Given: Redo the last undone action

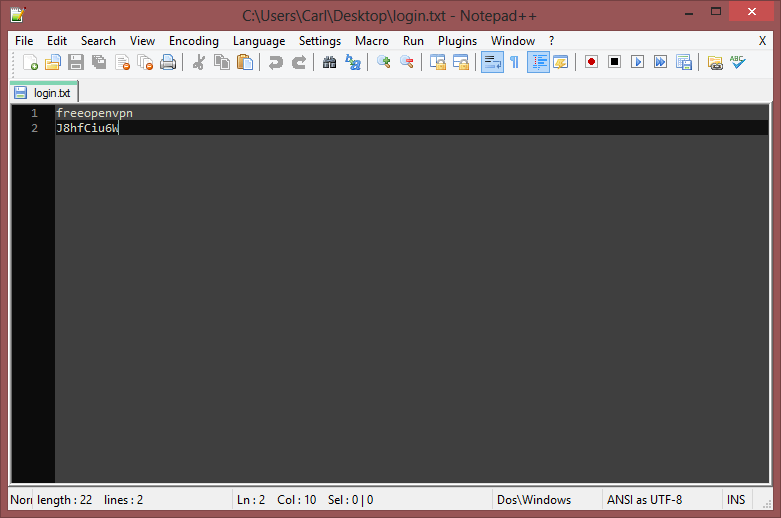Looking at the screenshot, I should [x=298, y=62].
